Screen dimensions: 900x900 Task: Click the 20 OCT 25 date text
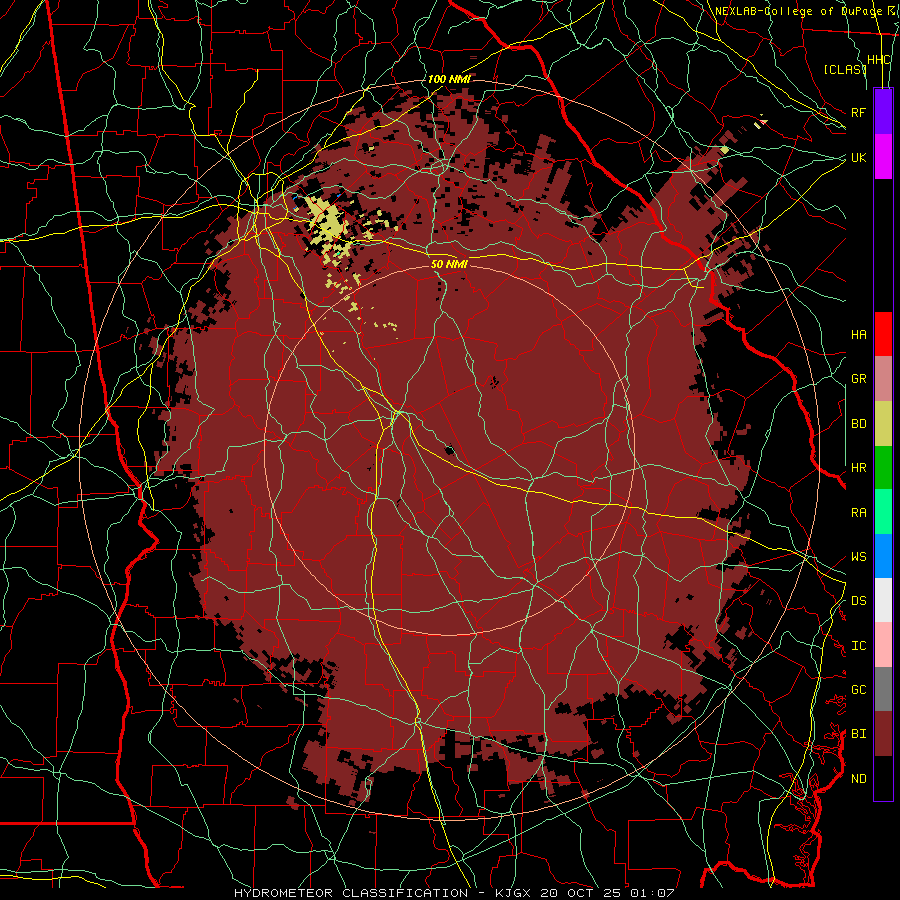coord(581,893)
